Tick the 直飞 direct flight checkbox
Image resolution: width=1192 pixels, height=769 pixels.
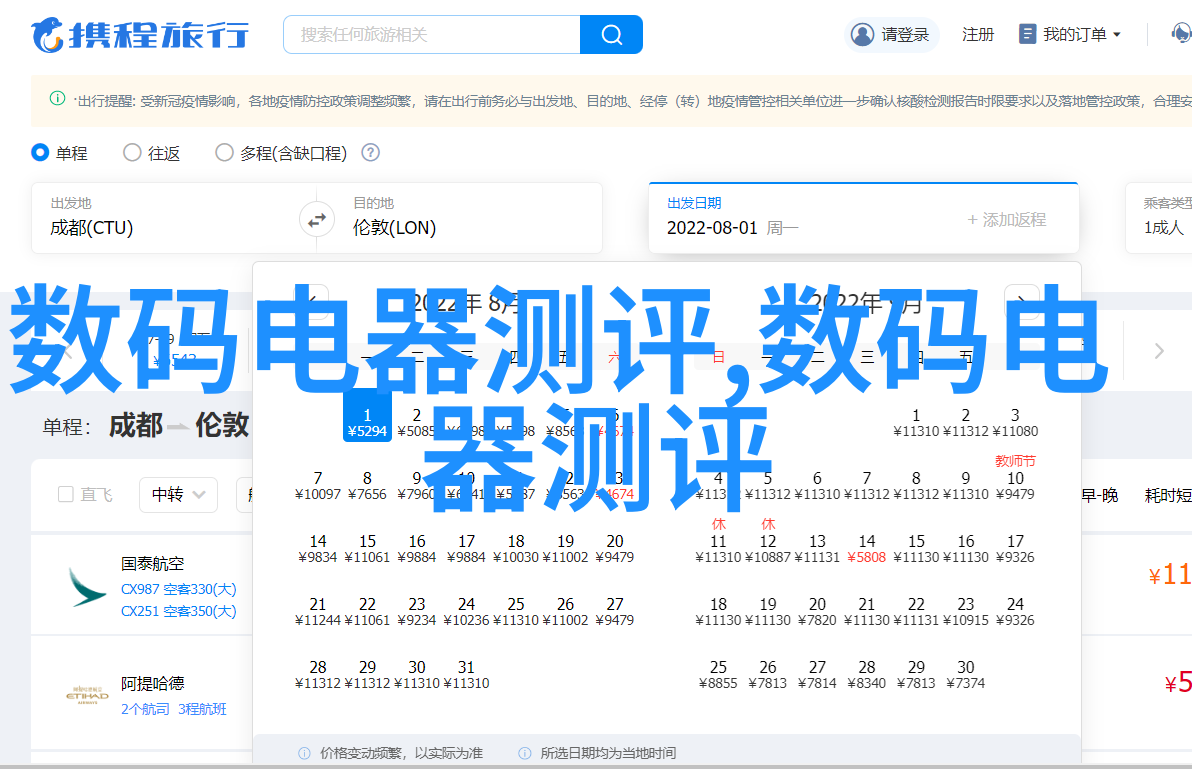pyautogui.click(x=66, y=495)
